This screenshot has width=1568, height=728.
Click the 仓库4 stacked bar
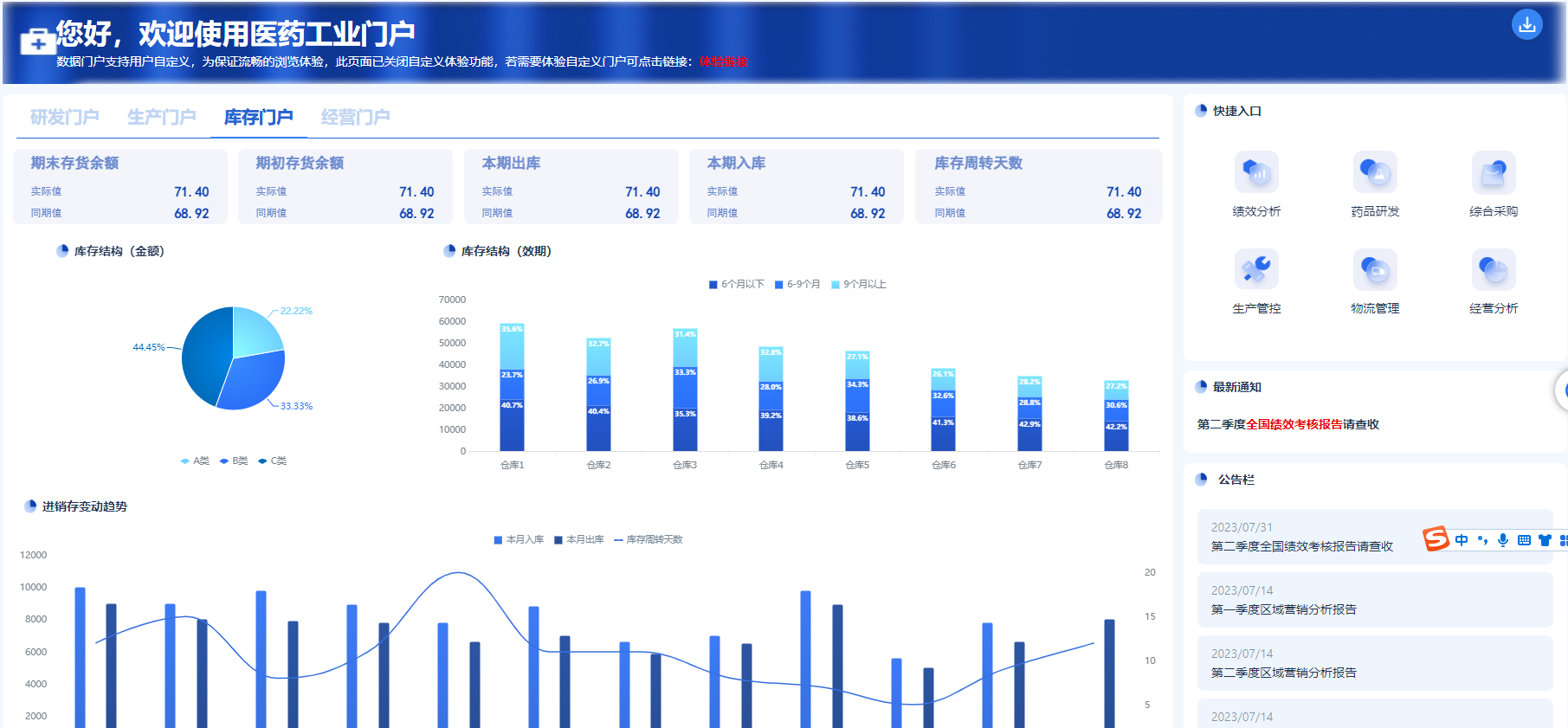tap(771, 399)
